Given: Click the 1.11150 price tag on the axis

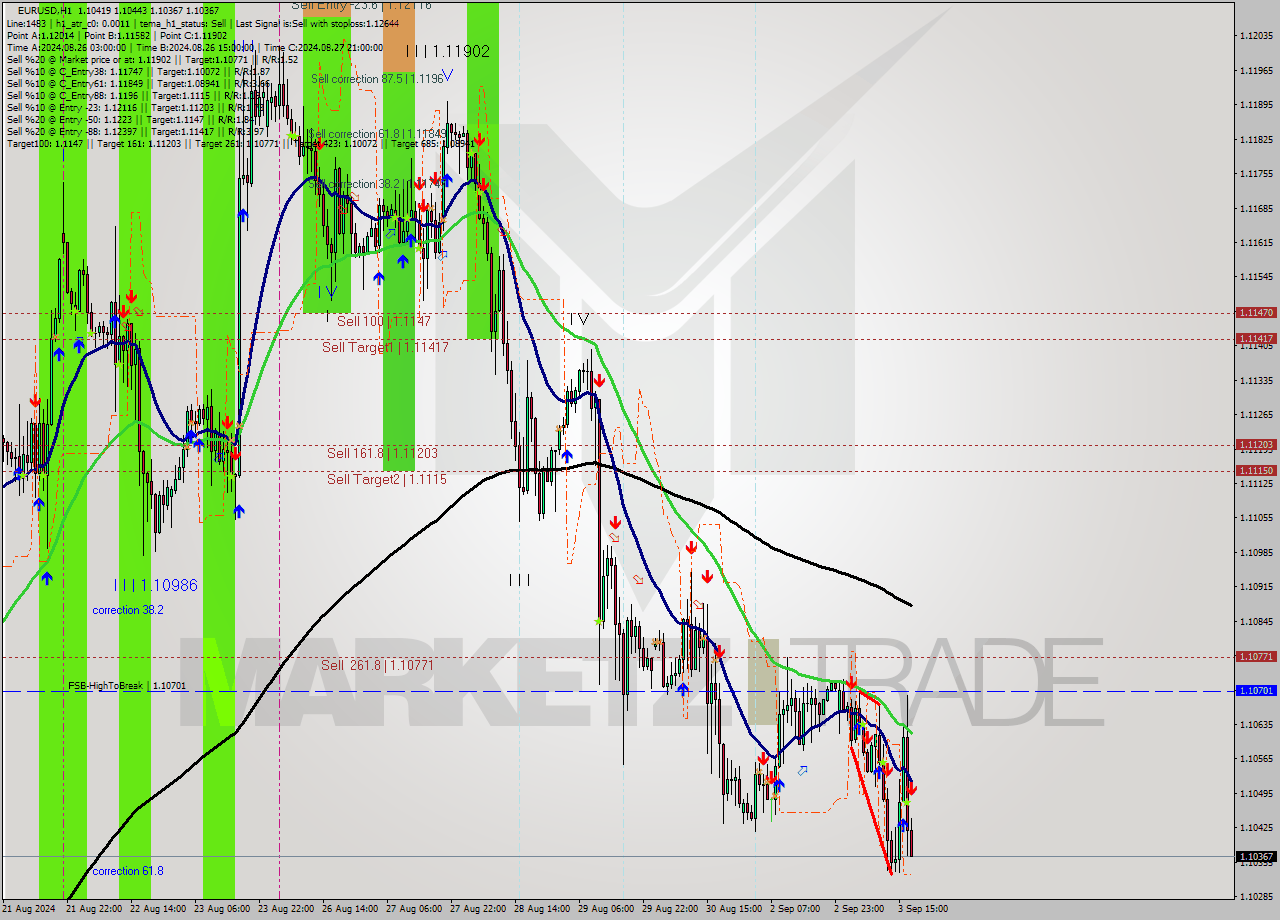Looking at the screenshot, I should click(x=1256, y=470).
